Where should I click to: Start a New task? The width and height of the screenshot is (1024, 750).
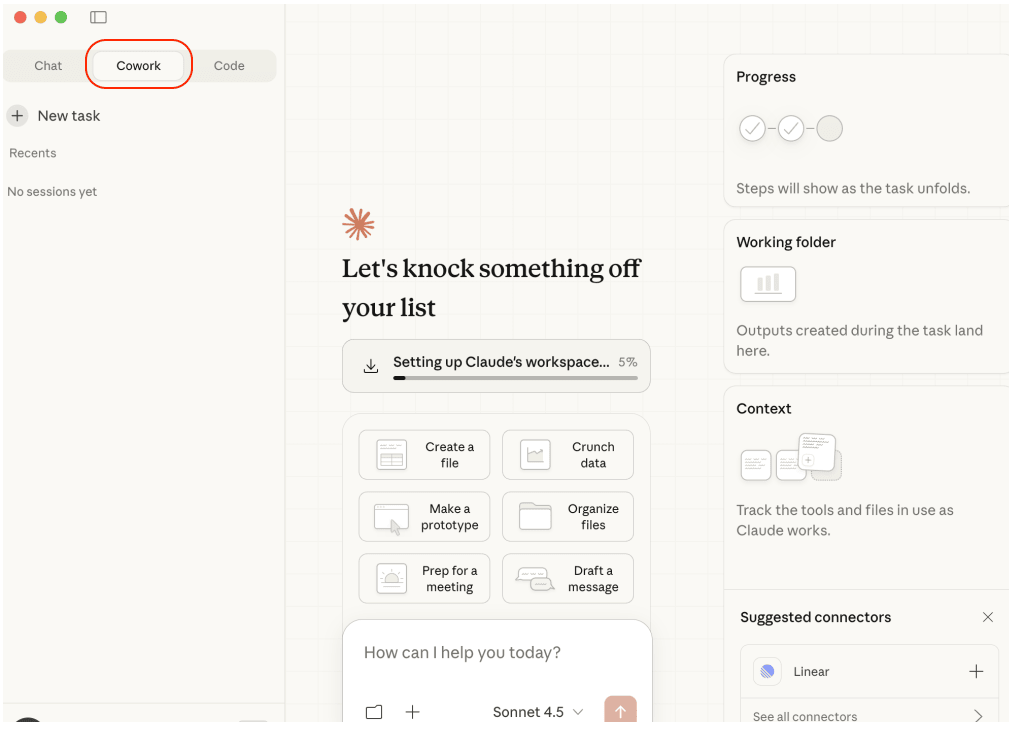[54, 116]
